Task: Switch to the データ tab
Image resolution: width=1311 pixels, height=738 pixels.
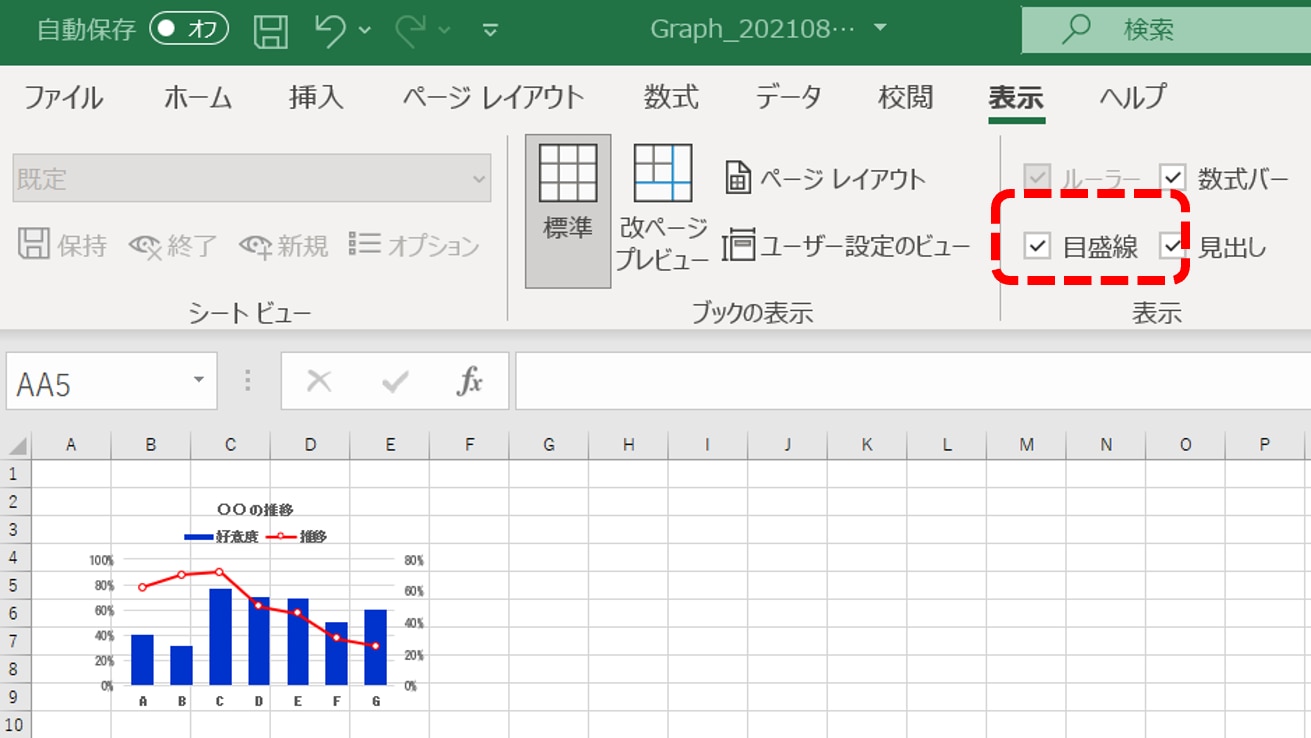Action: (789, 97)
